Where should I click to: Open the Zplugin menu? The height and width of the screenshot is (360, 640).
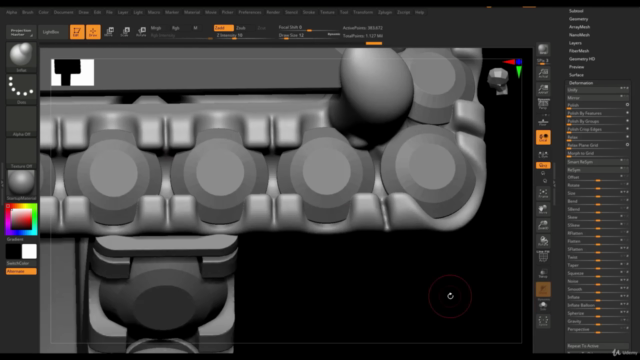(x=384, y=12)
